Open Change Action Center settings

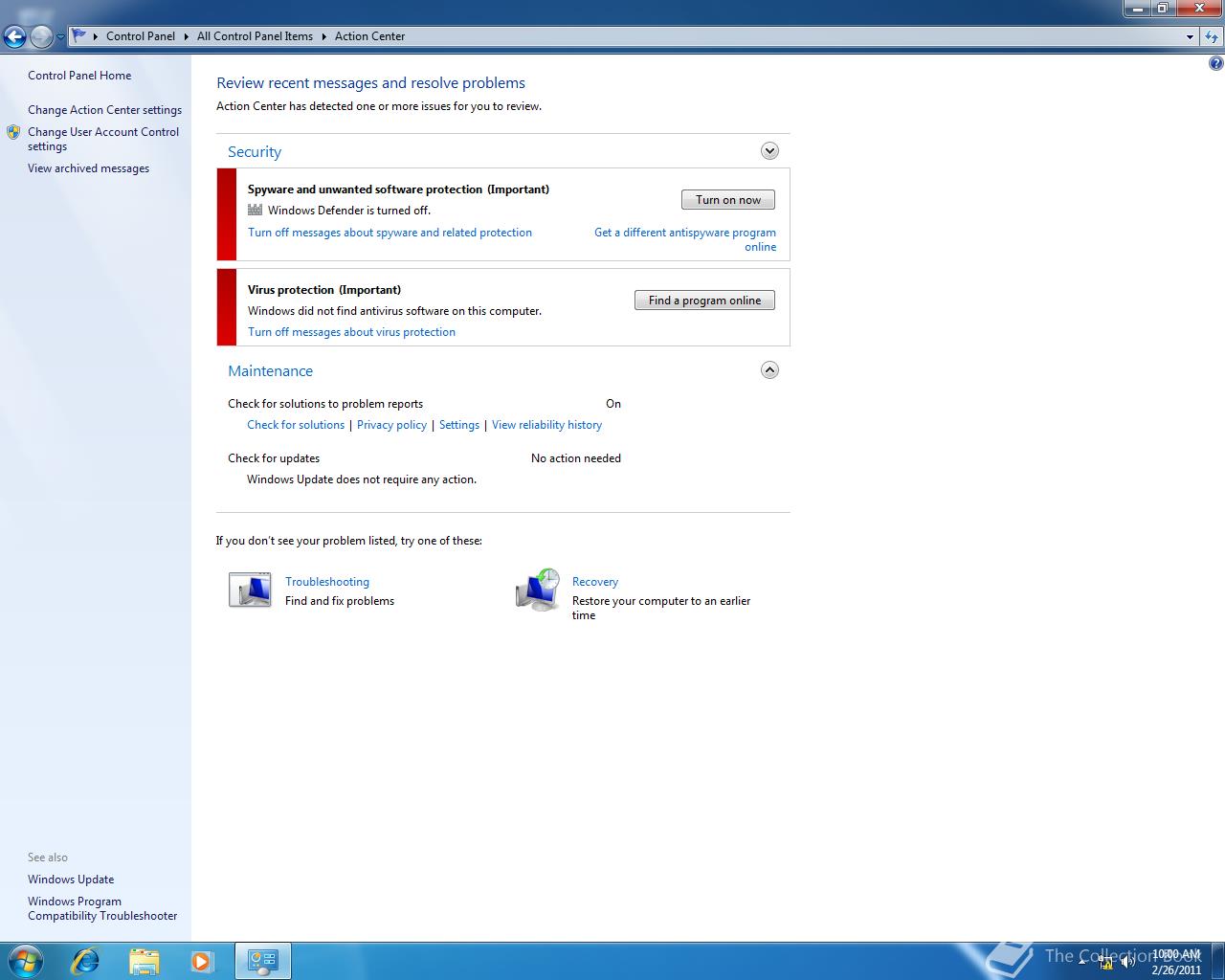tap(104, 110)
